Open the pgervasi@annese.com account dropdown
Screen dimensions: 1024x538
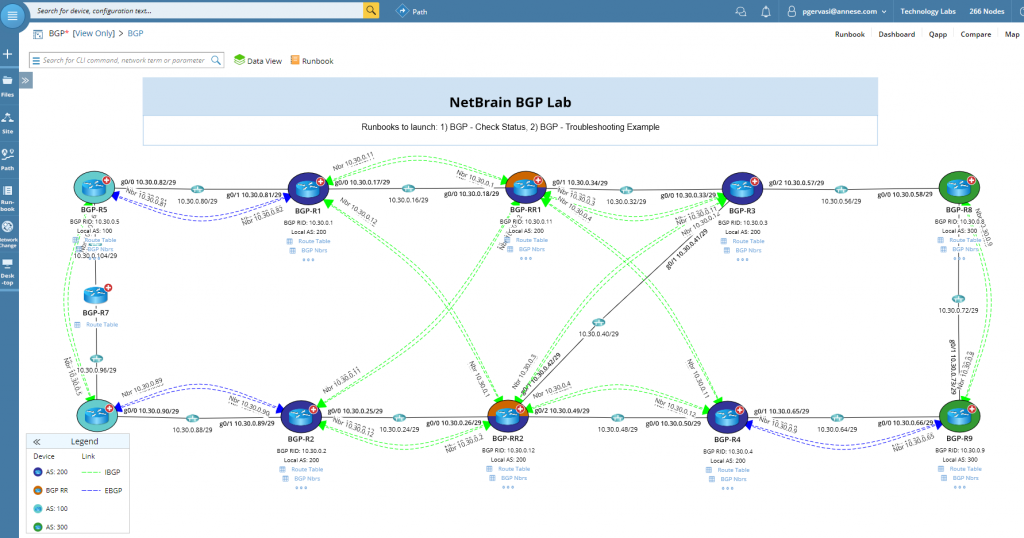pyautogui.click(x=837, y=11)
